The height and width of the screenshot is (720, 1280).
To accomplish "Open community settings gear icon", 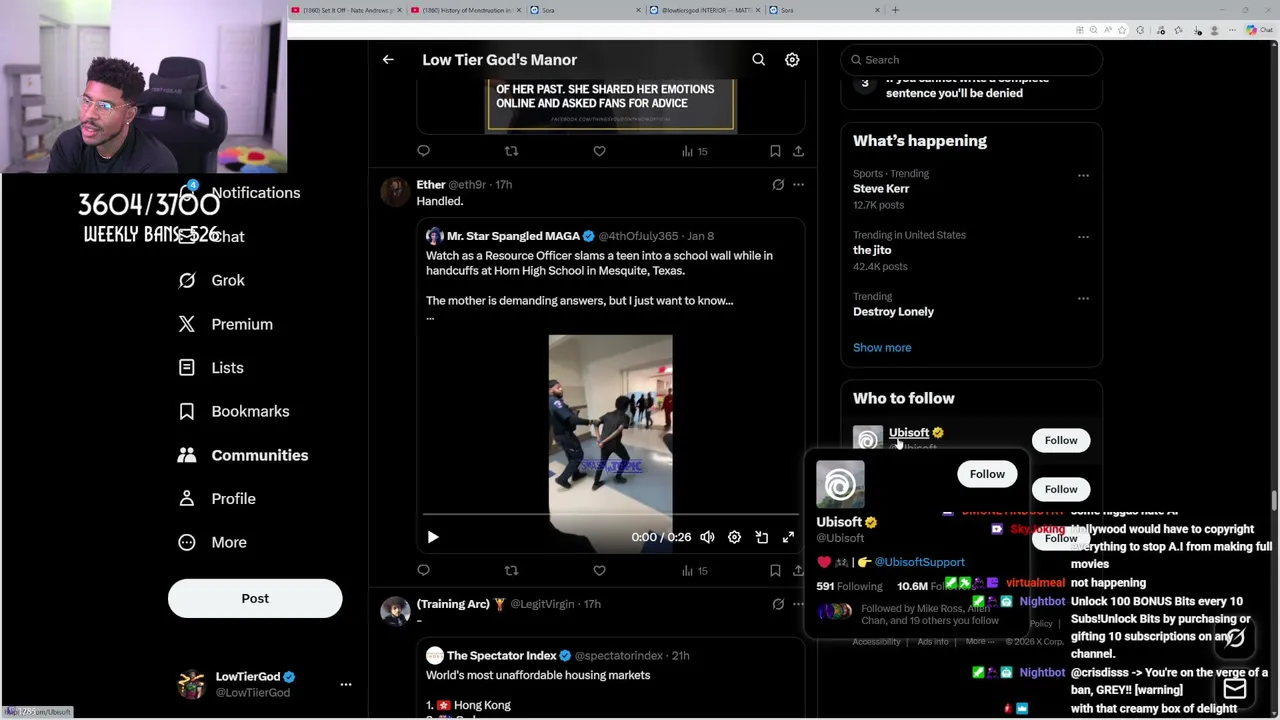I will (x=792, y=60).
